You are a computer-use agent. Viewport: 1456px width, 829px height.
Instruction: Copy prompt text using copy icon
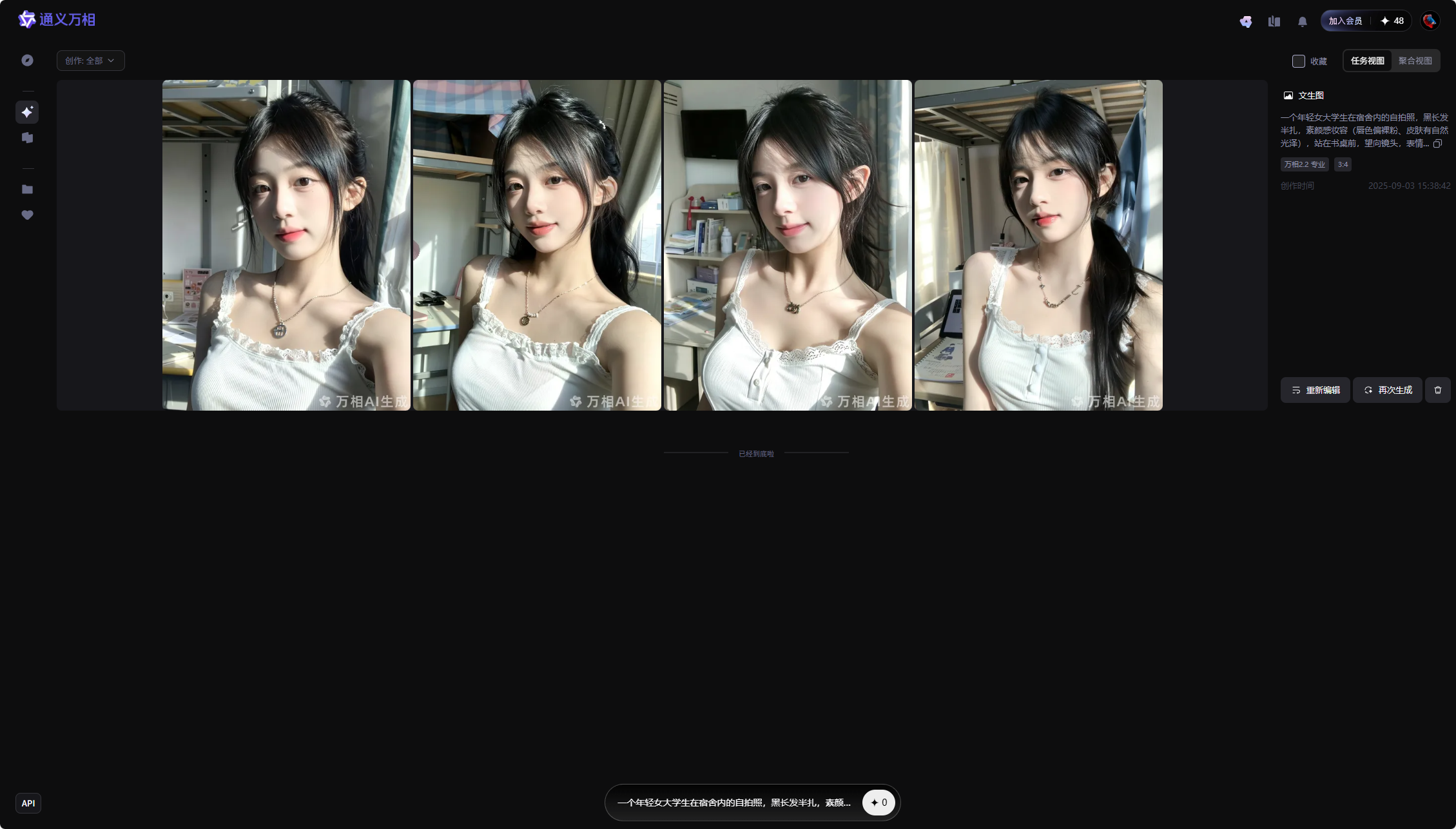1437,144
